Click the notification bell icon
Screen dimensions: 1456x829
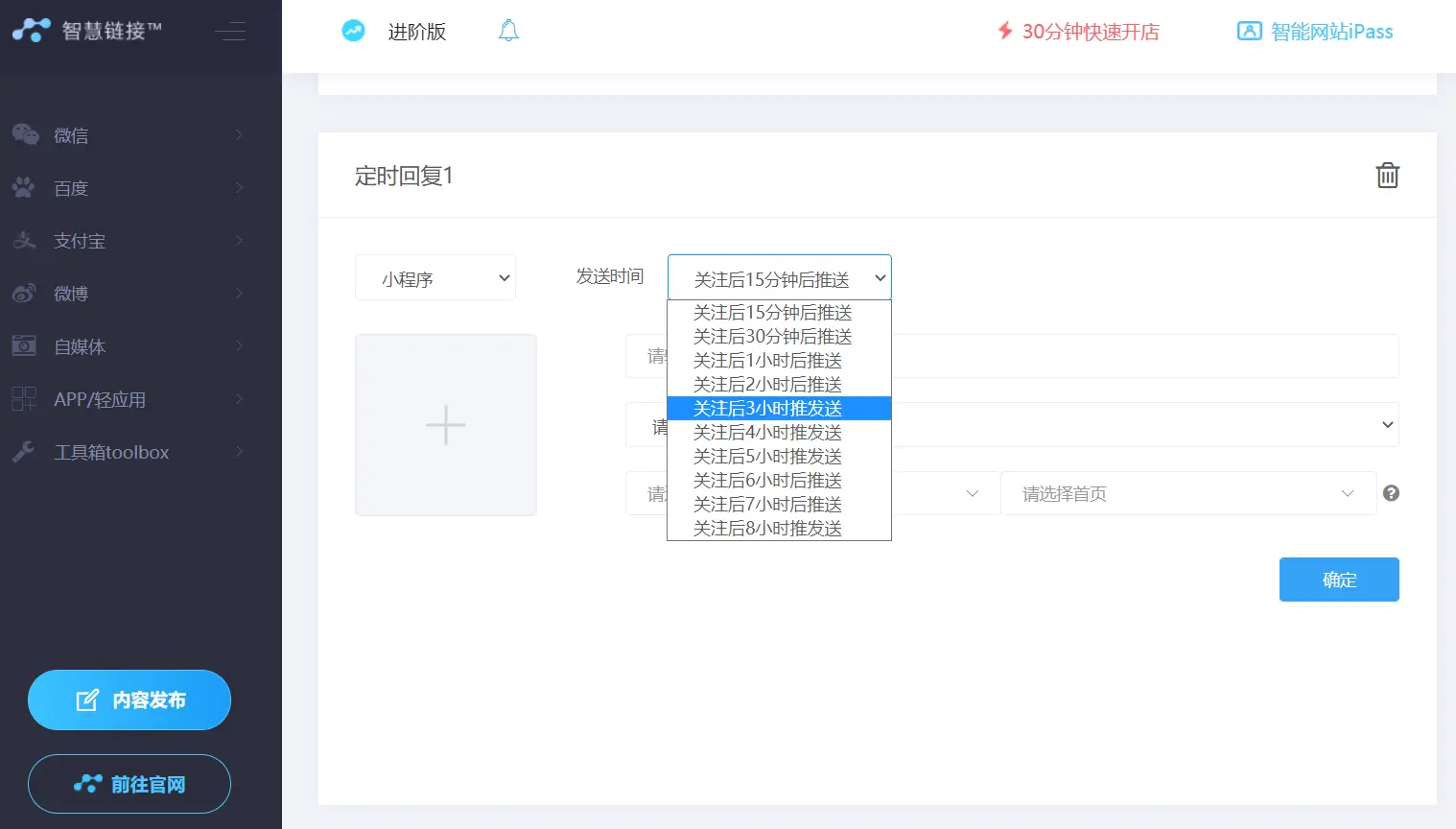tap(508, 31)
